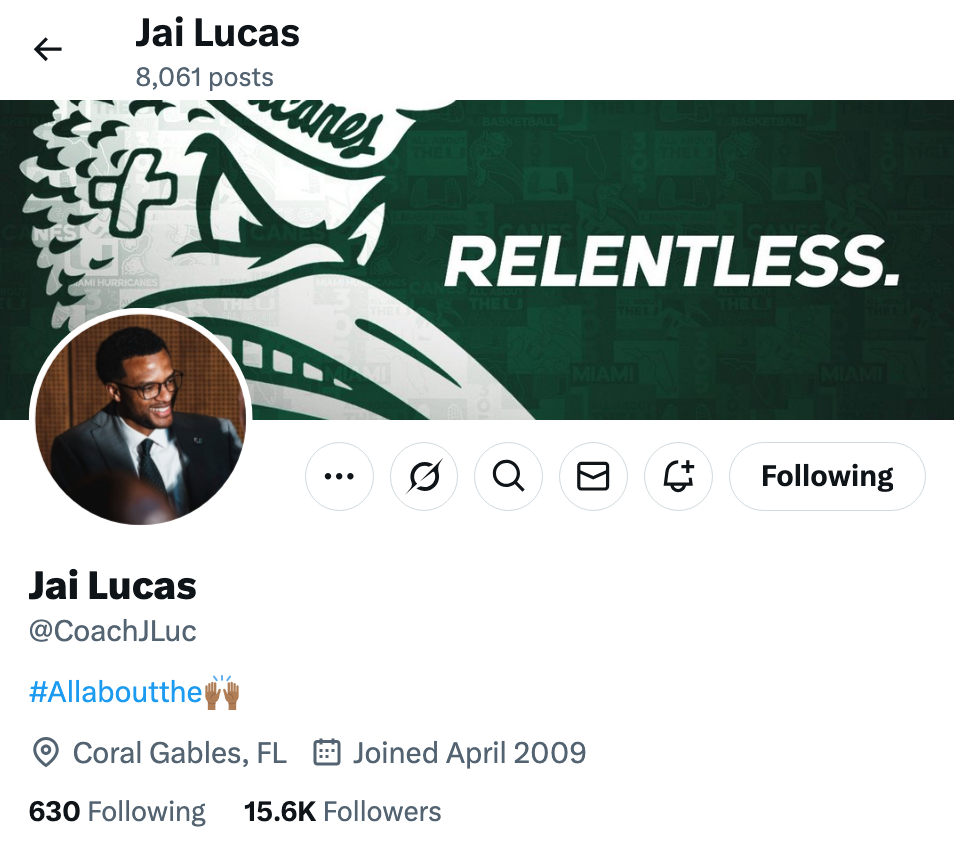Click the 8,061 posts count

click(204, 77)
